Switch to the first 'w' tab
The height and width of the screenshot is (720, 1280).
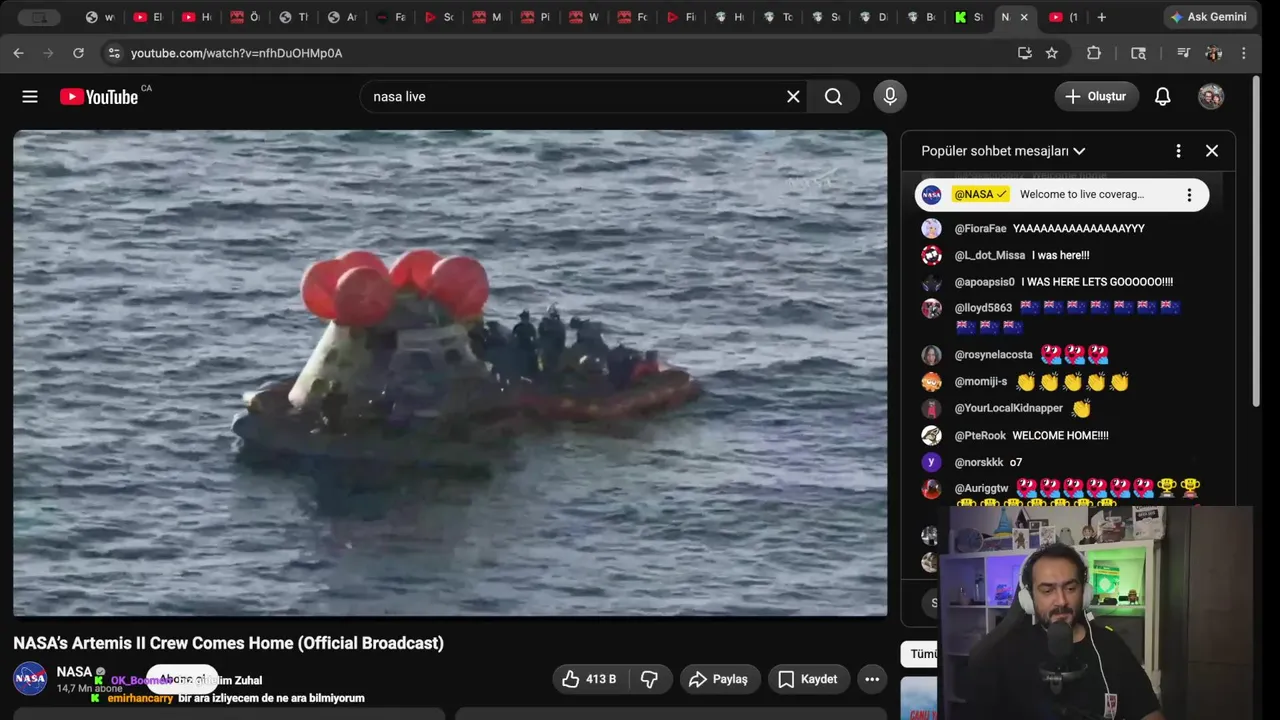[x=100, y=17]
